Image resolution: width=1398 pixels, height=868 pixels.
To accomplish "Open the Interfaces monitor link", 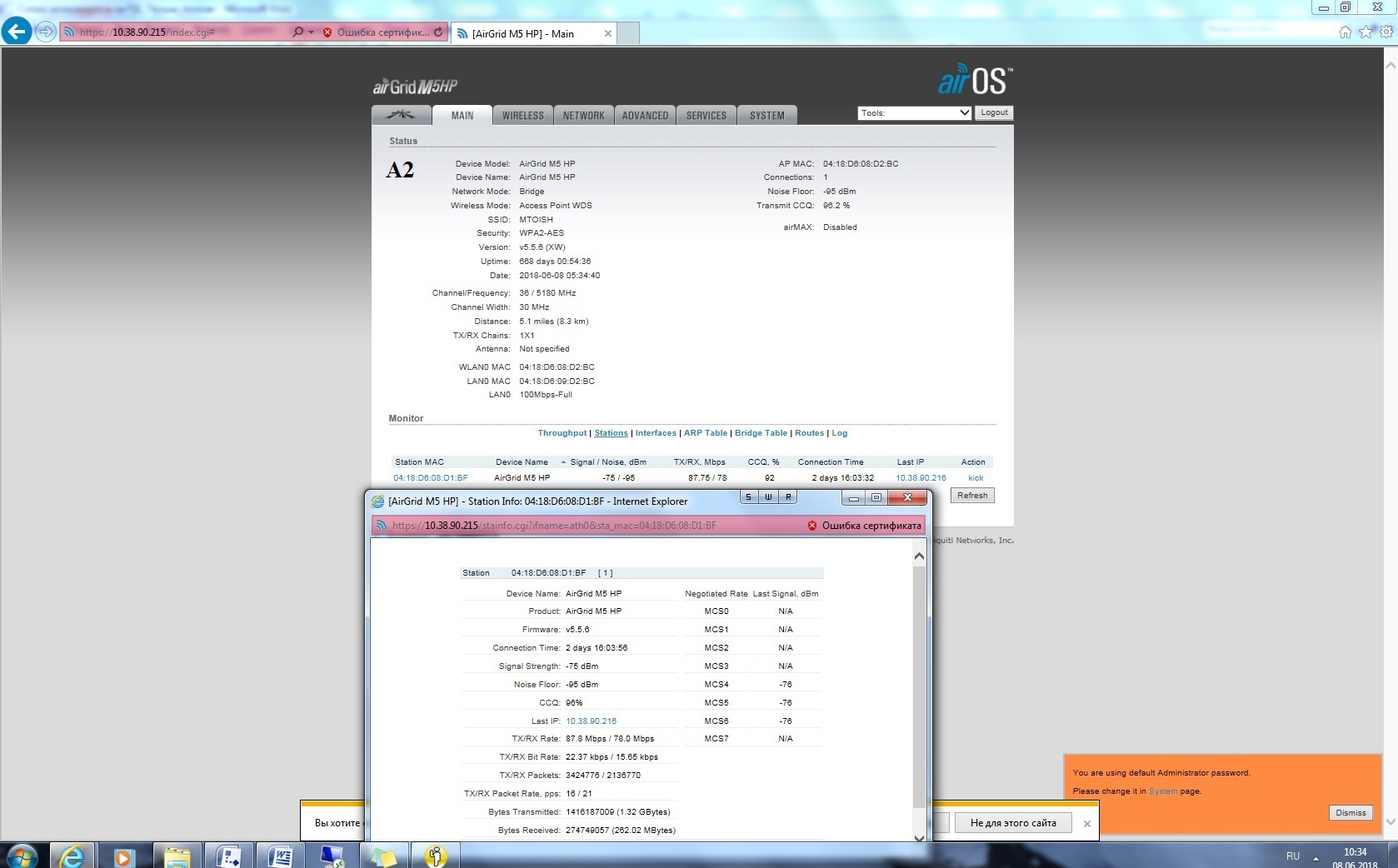I will click(656, 433).
